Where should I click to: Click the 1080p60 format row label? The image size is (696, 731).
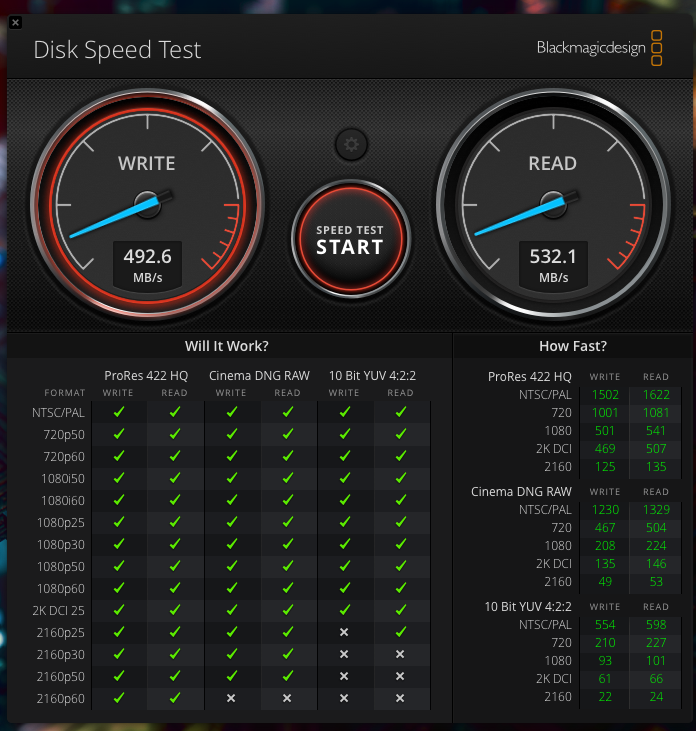pyautogui.click(x=61, y=588)
